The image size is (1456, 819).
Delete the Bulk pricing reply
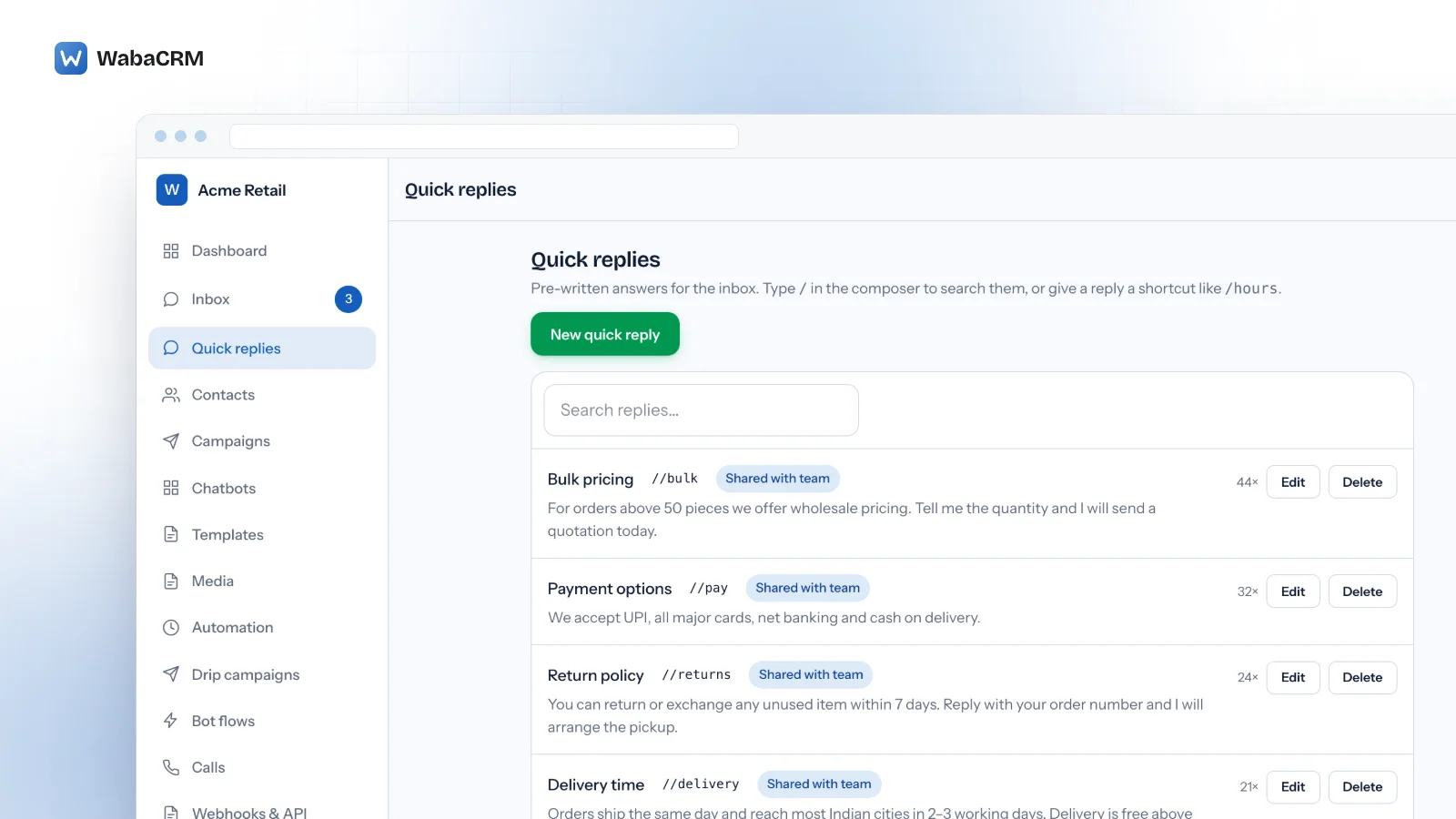click(1362, 482)
